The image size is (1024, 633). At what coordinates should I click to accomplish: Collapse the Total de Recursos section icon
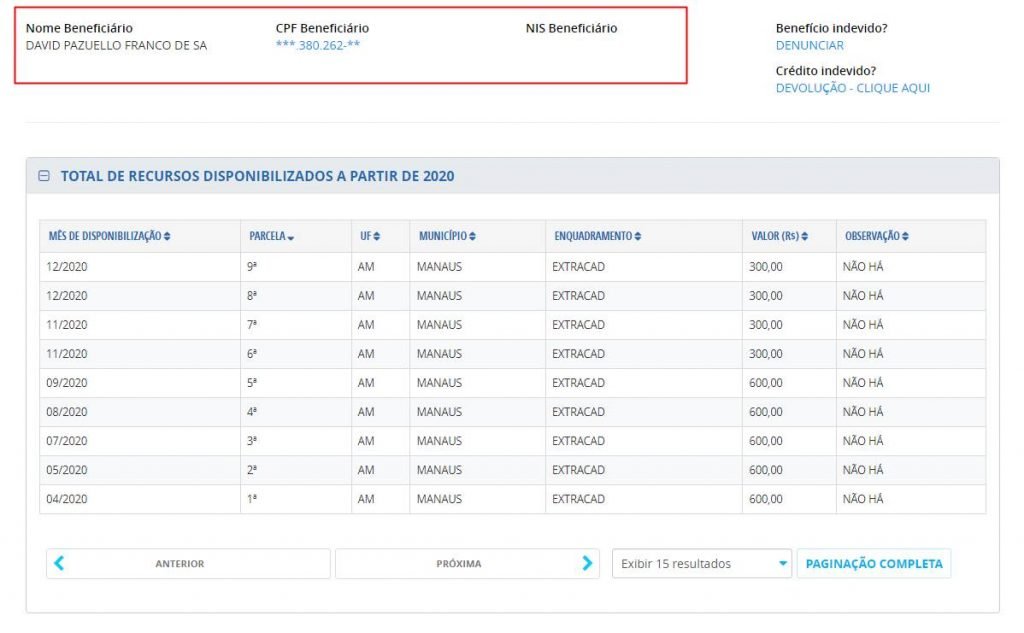[44, 176]
